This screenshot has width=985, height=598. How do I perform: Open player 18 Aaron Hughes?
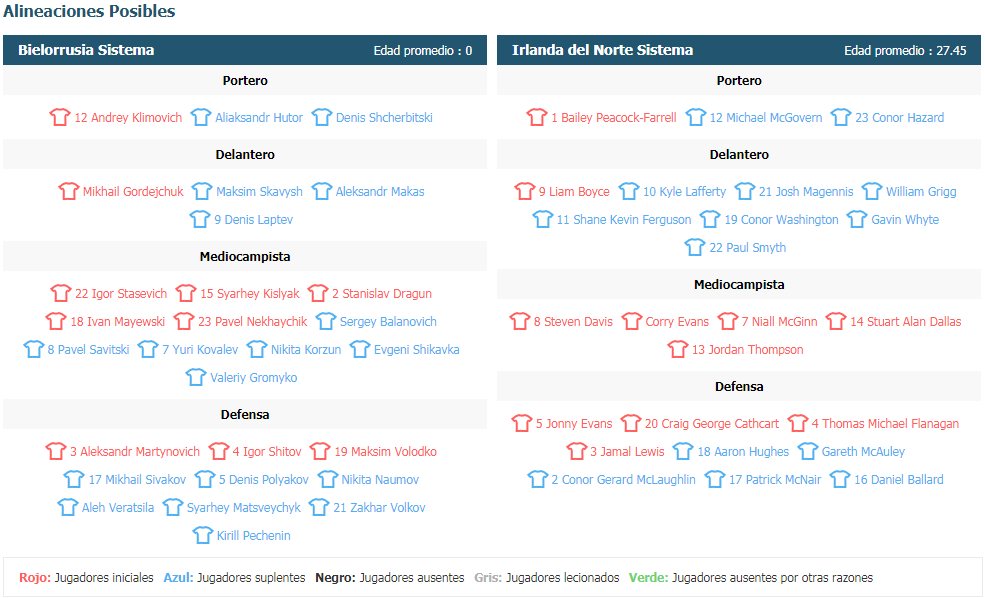[x=743, y=452]
